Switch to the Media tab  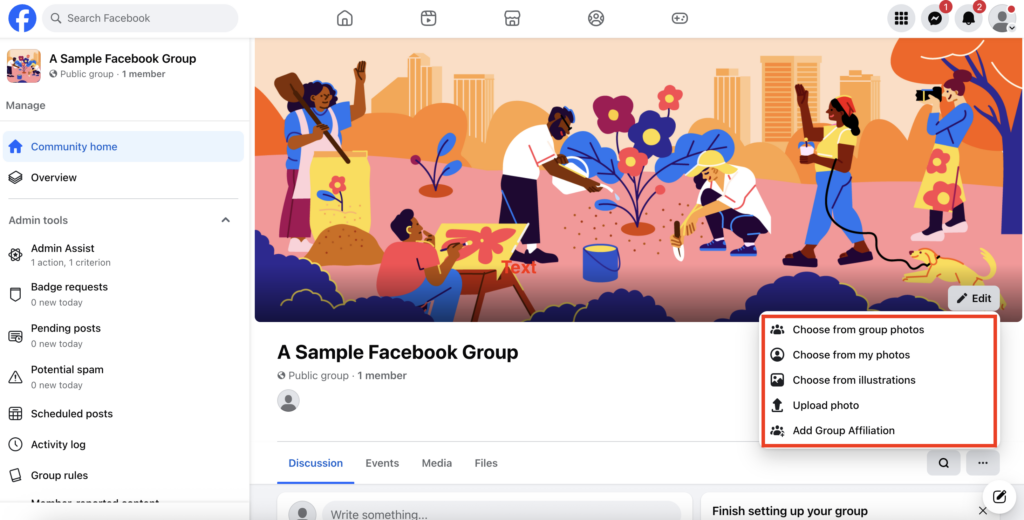436,463
